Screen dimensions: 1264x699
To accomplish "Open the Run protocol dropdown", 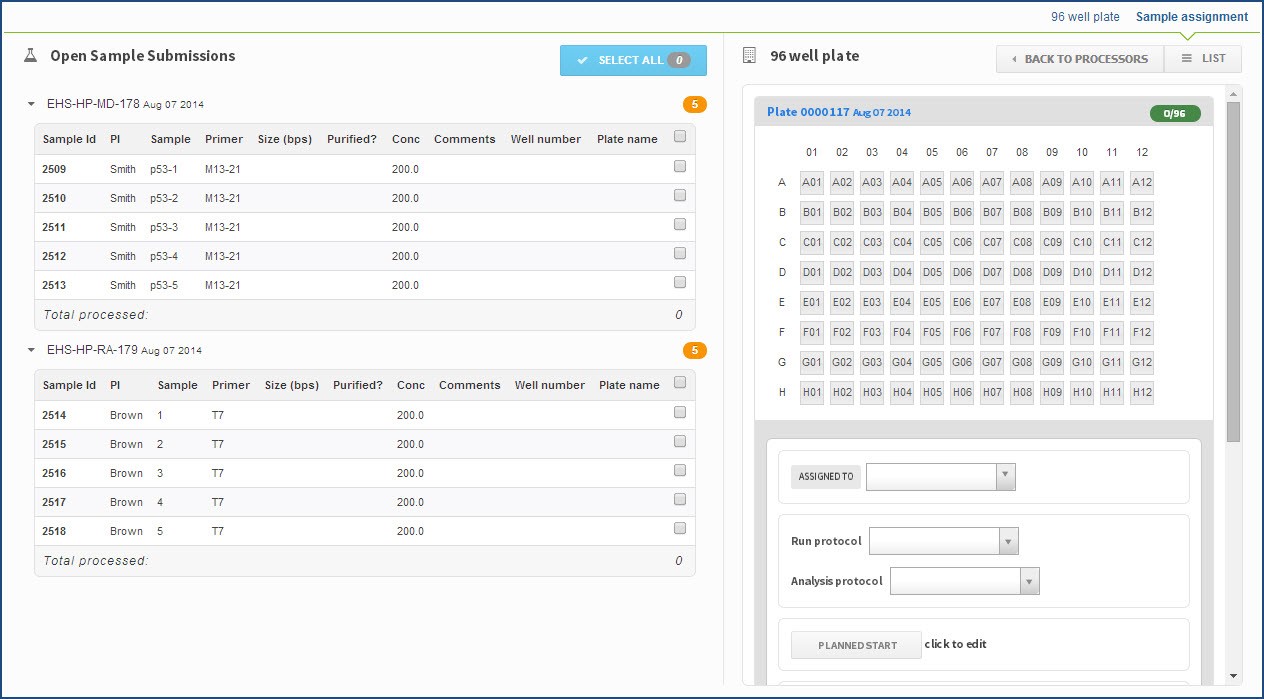I will point(1009,541).
